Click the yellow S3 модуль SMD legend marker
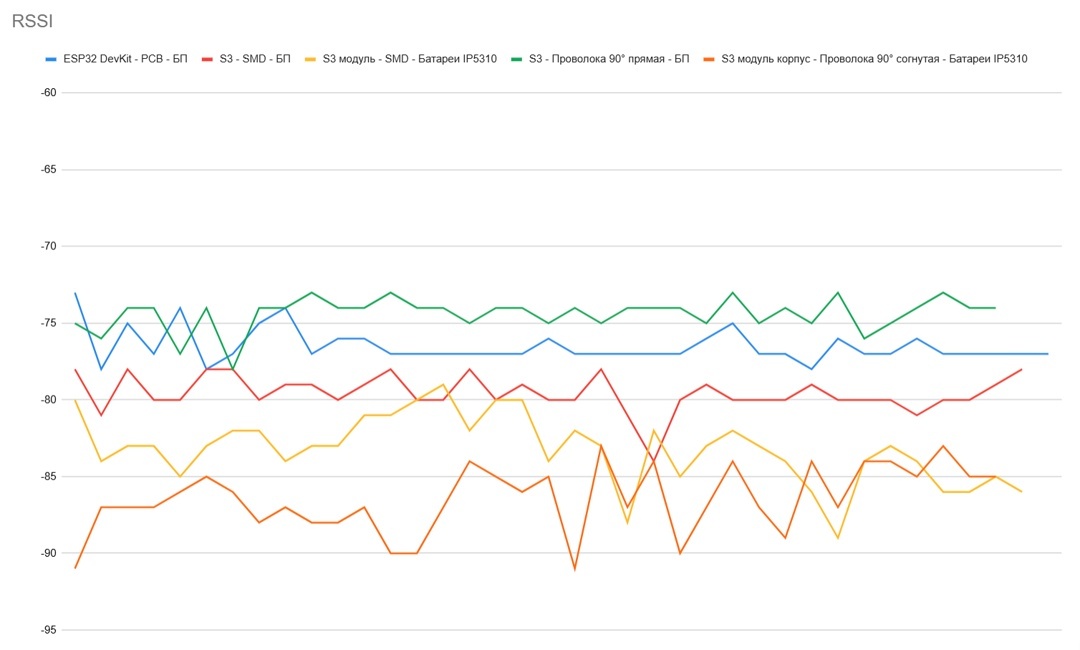This screenshot has height=650, width=1080. 310,59
